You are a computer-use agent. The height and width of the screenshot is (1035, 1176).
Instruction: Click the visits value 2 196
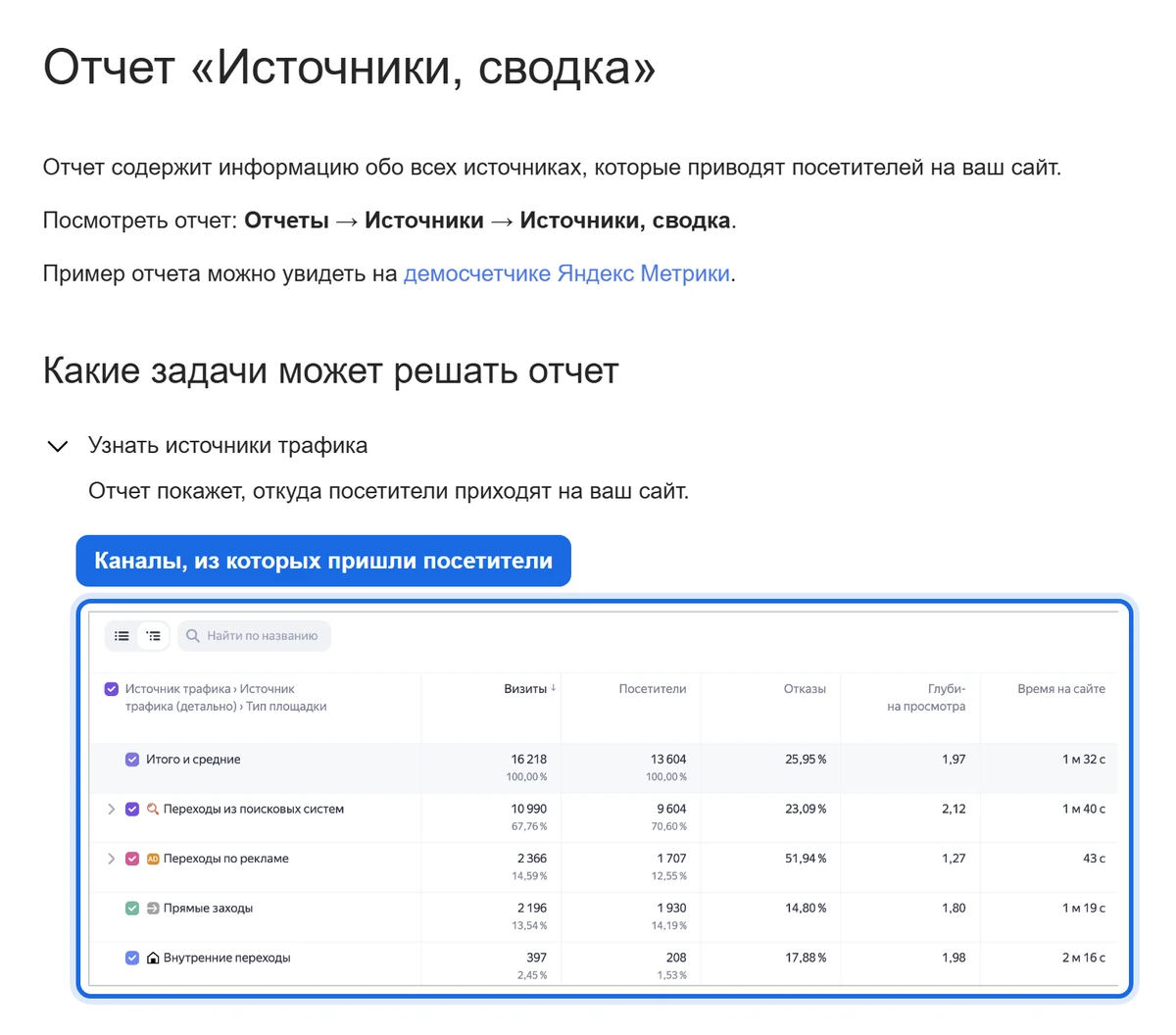coord(532,909)
